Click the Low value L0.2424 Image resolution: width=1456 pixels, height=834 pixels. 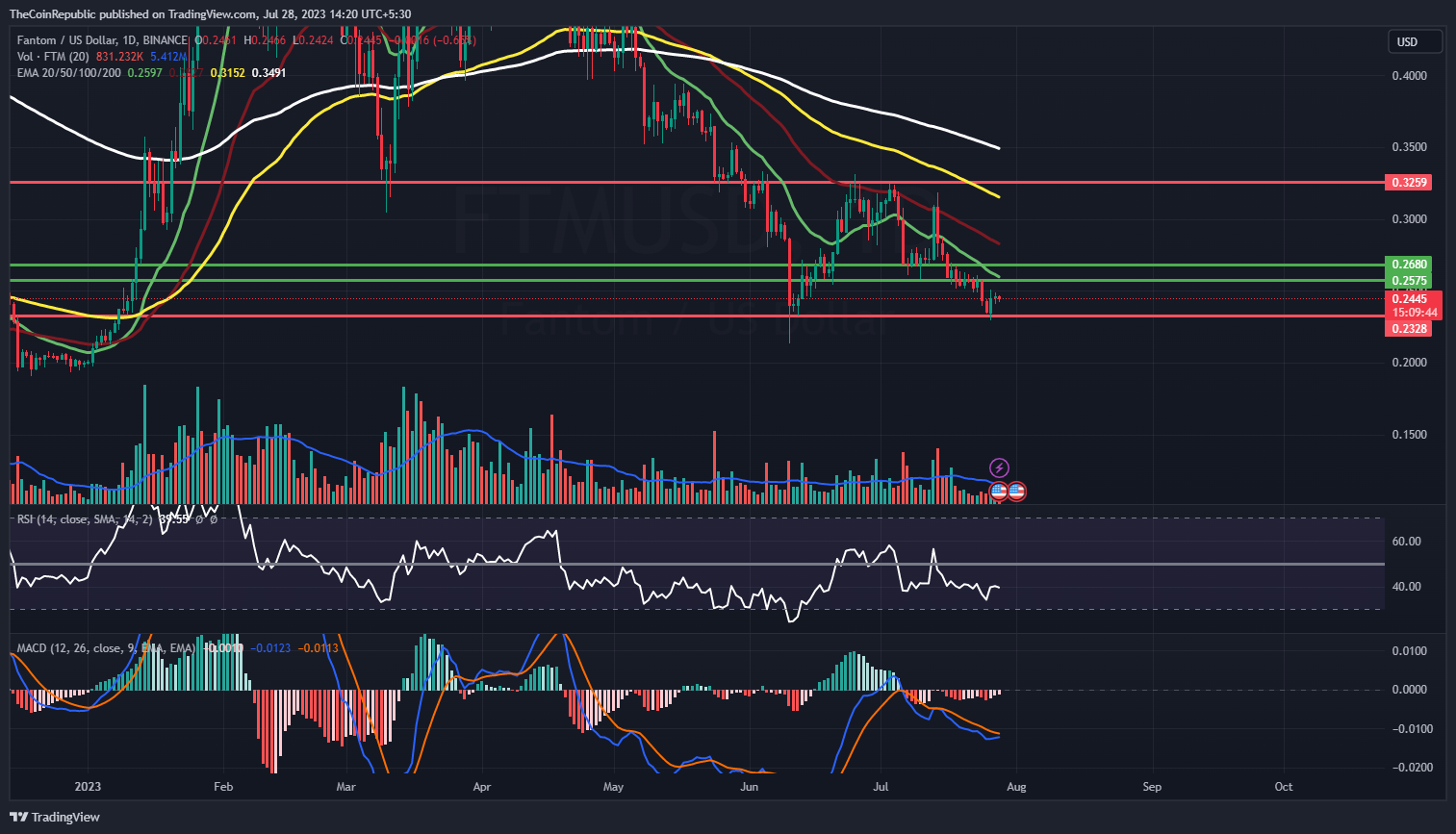pos(313,40)
